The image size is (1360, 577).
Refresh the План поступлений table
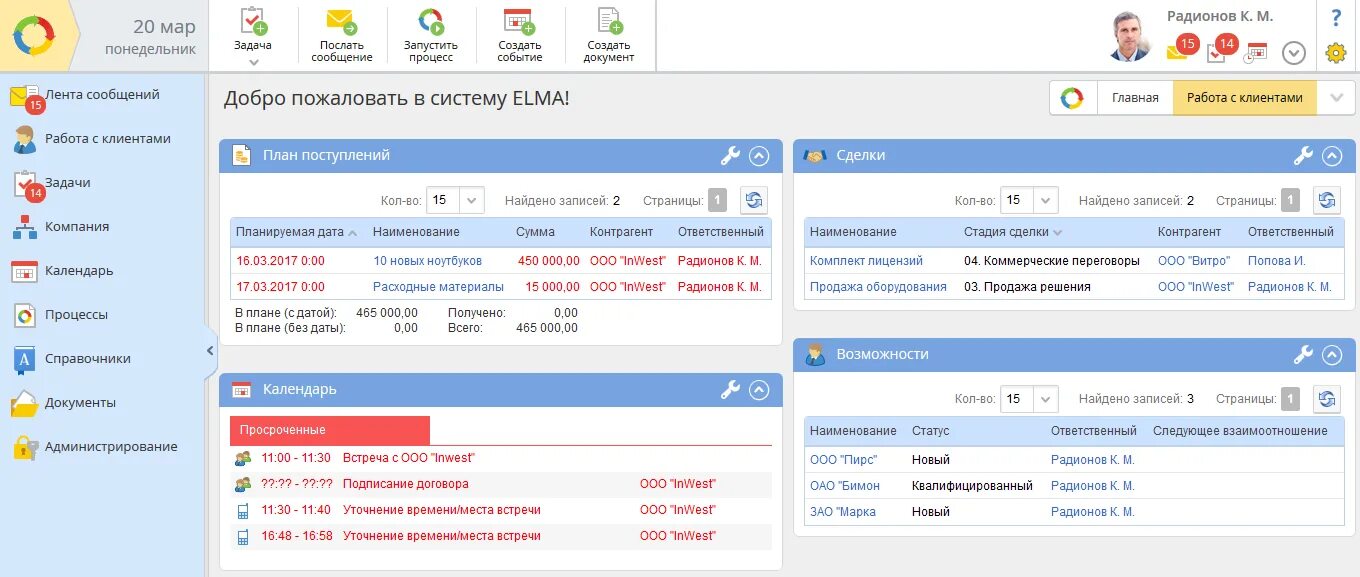coord(754,200)
